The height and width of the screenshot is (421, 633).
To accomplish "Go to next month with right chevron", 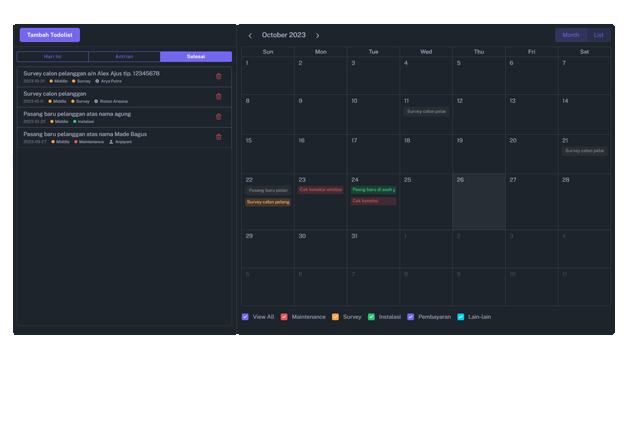I will (x=318, y=35).
